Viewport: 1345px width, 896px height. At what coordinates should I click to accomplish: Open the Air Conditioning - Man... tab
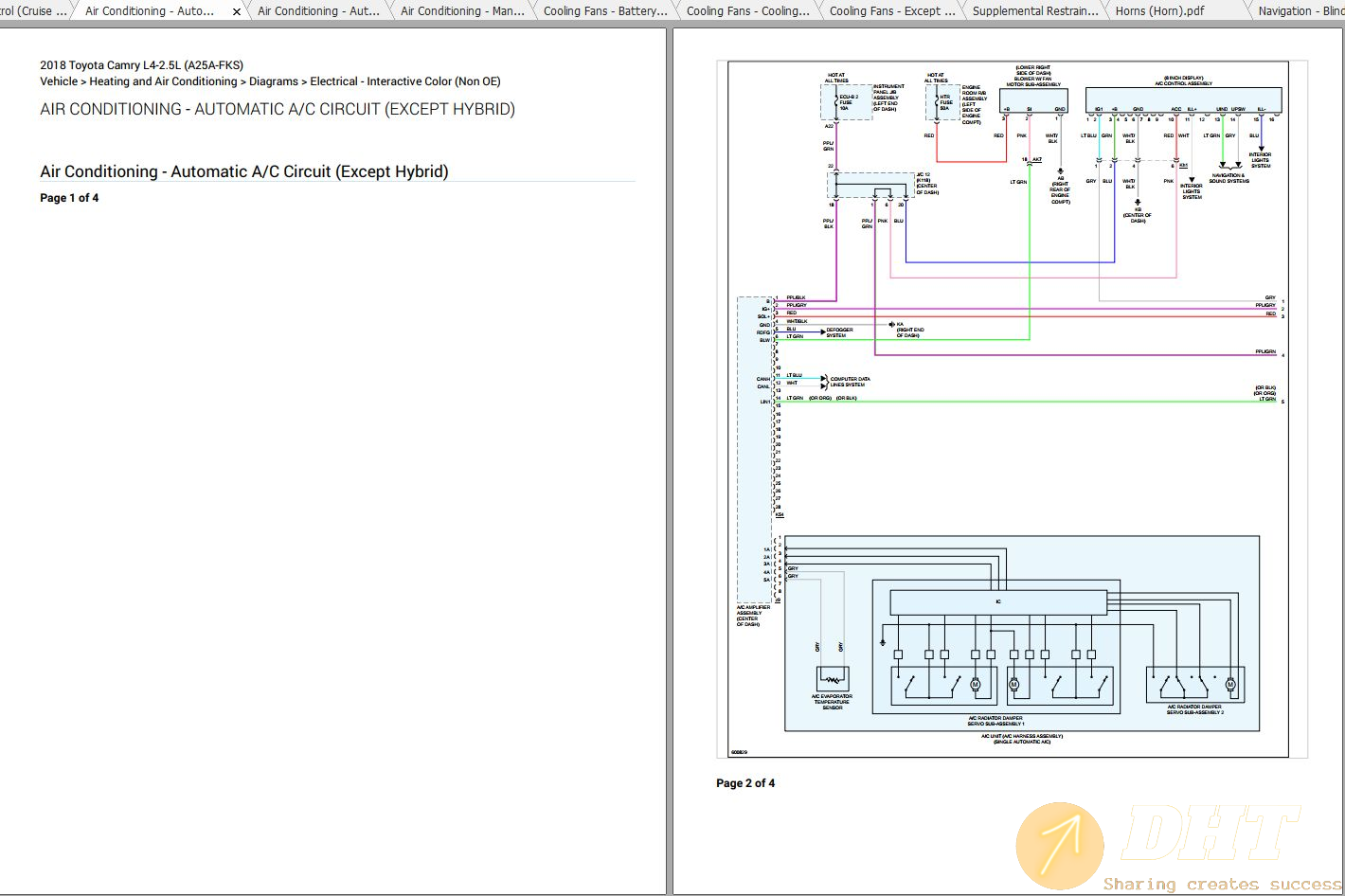click(x=462, y=11)
